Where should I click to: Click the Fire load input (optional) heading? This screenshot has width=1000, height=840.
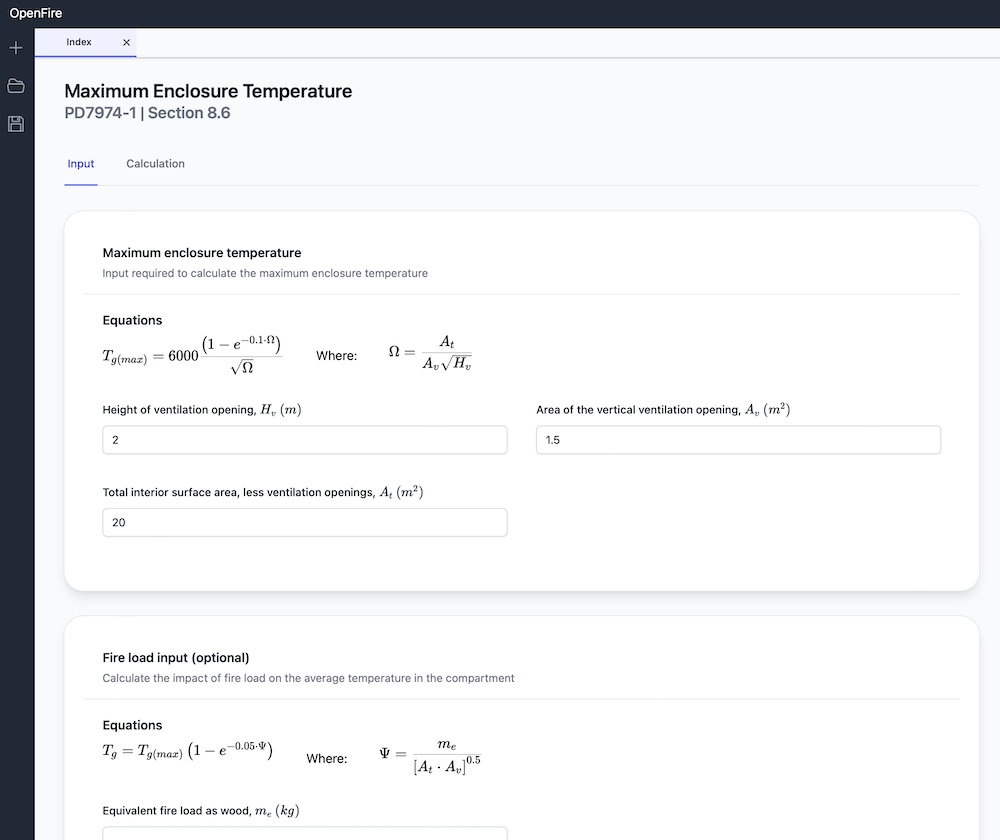pos(176,658)
